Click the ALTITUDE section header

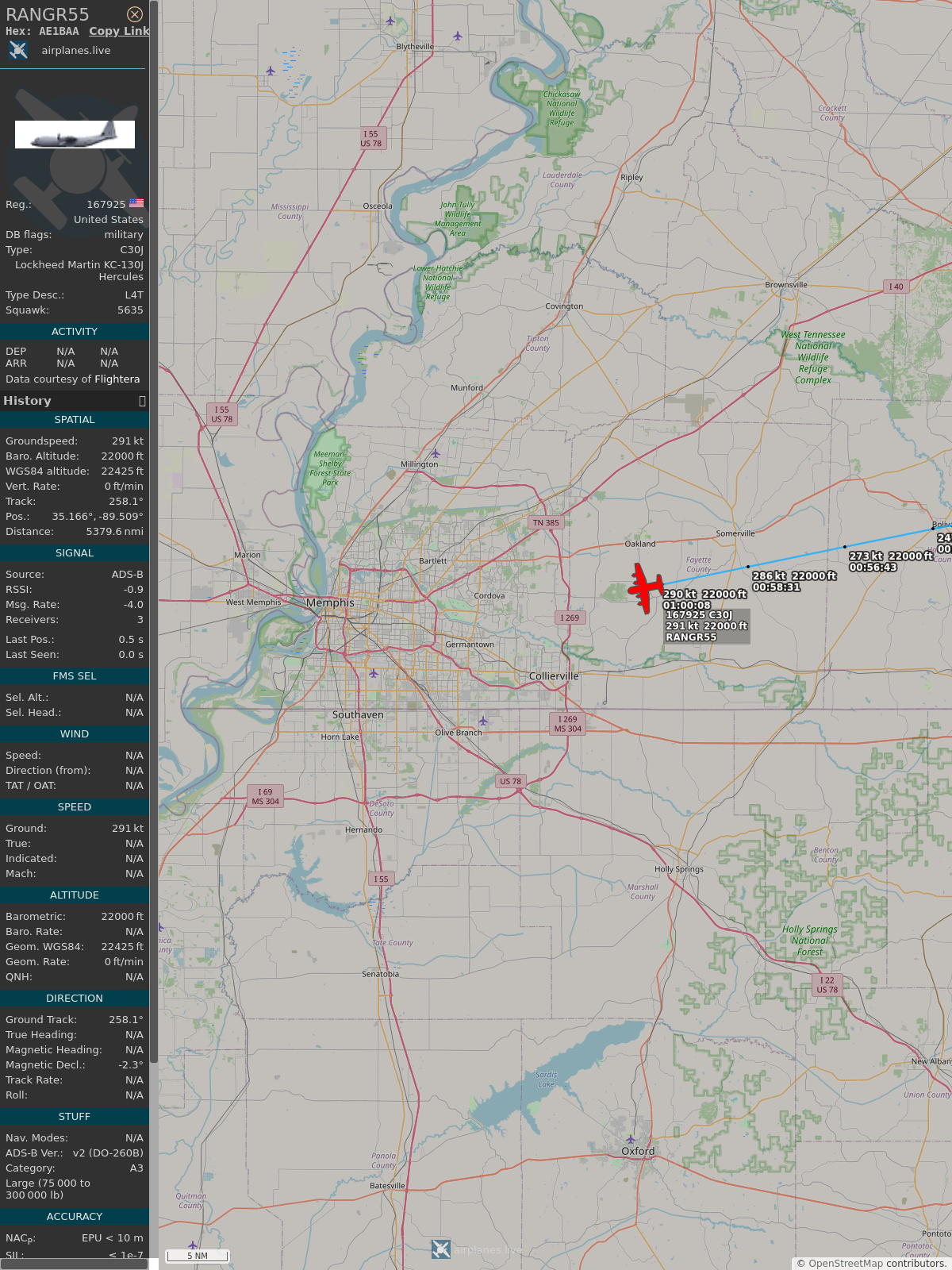(x=75, y=895)
